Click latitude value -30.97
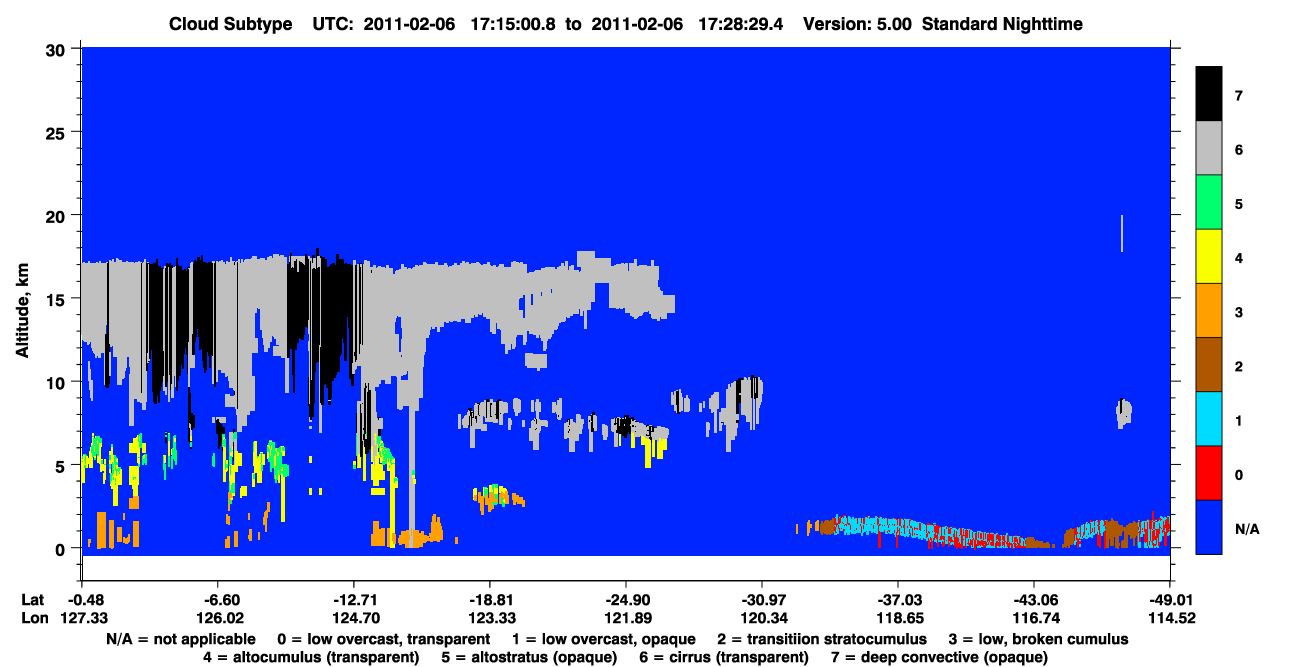This screenshot has height=667, width=1300. 762,599
